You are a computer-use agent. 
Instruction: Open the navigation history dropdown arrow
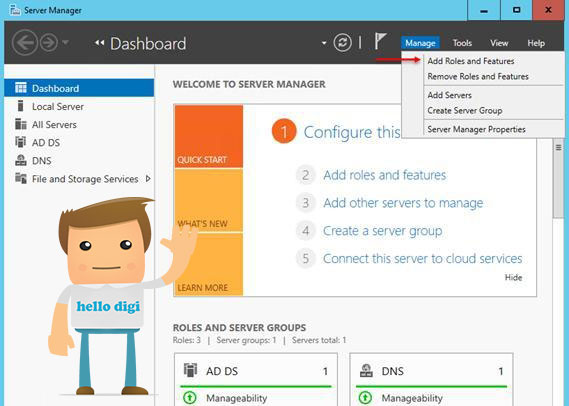tap(65, 43)
